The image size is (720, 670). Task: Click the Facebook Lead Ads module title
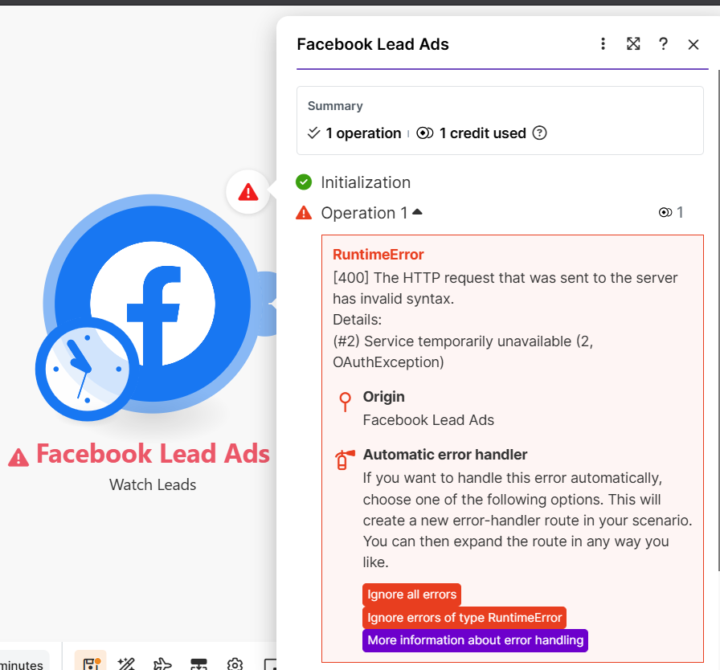153,453
